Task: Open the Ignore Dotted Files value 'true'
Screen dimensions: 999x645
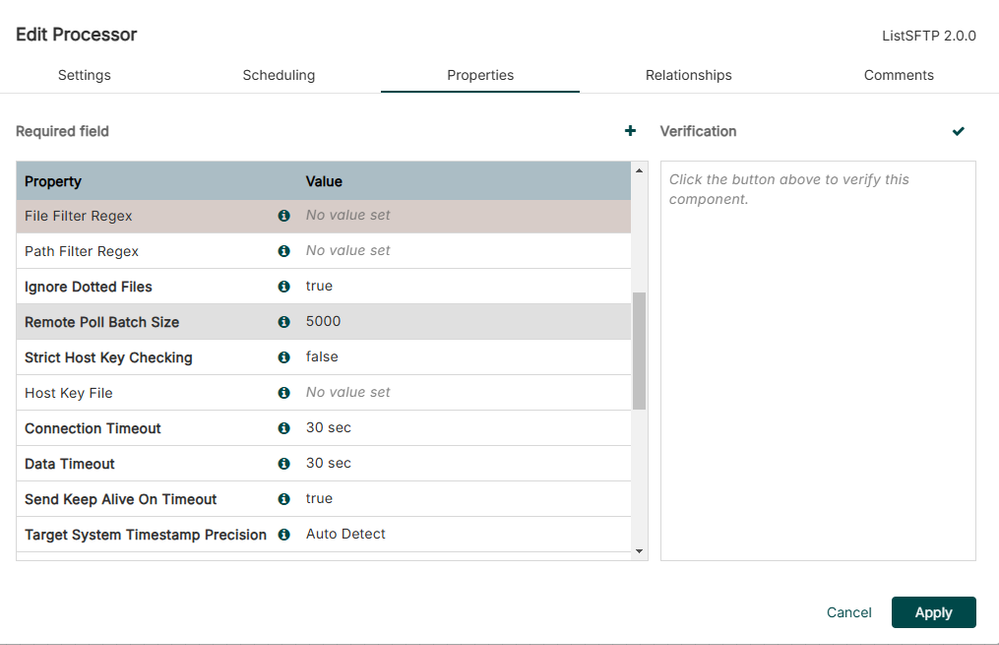Action: [x=319, y=286]
